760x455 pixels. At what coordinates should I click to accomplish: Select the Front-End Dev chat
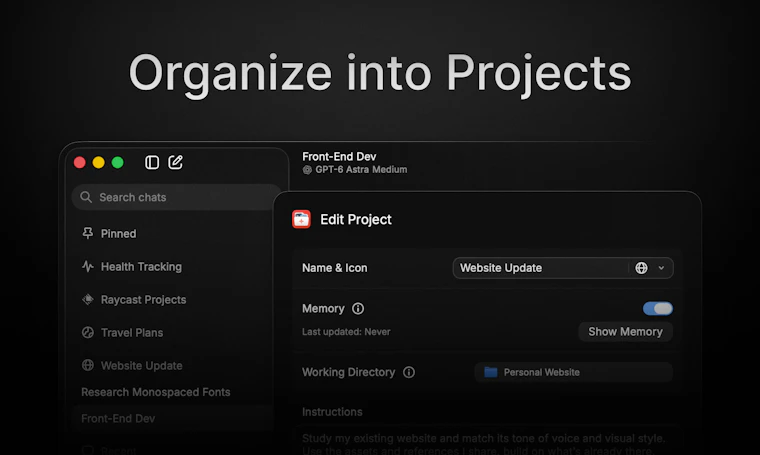click(118, 419)
